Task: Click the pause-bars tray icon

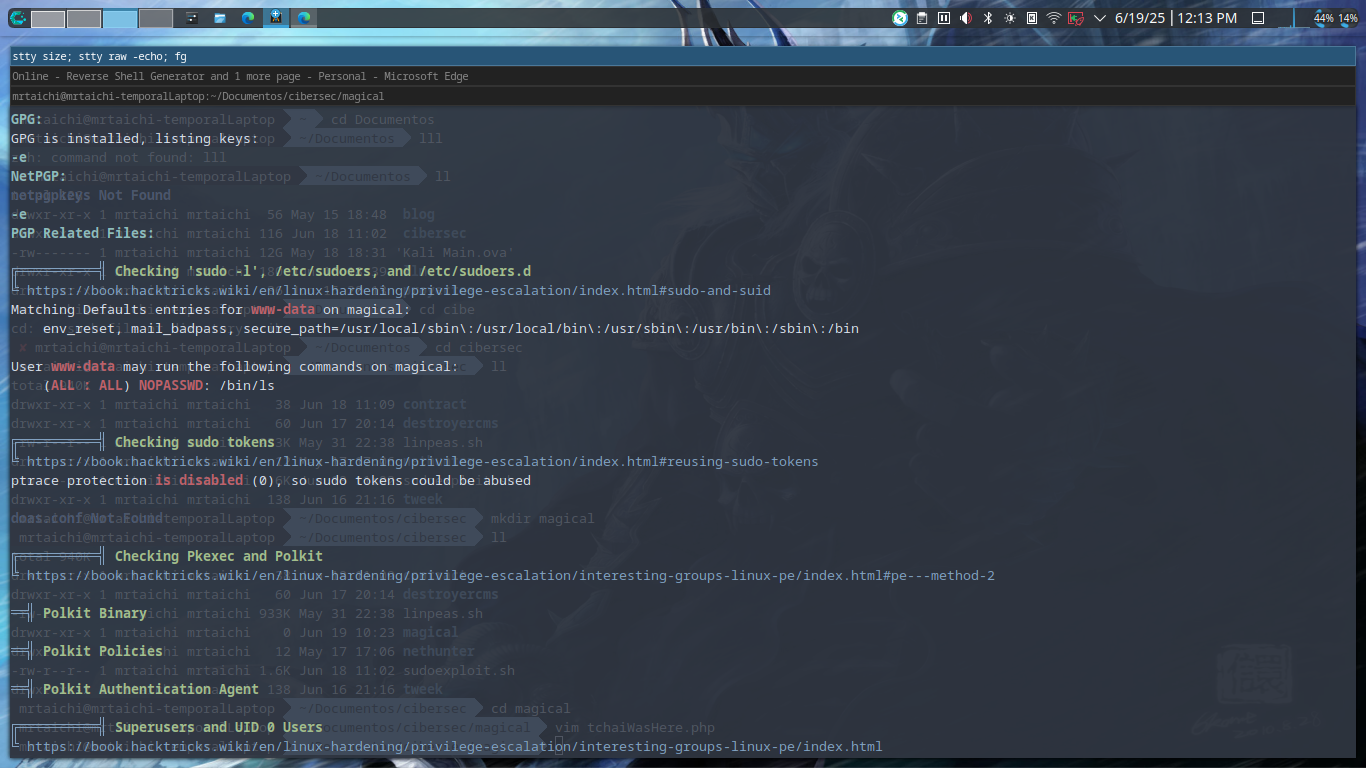Action: coord(944,18)
